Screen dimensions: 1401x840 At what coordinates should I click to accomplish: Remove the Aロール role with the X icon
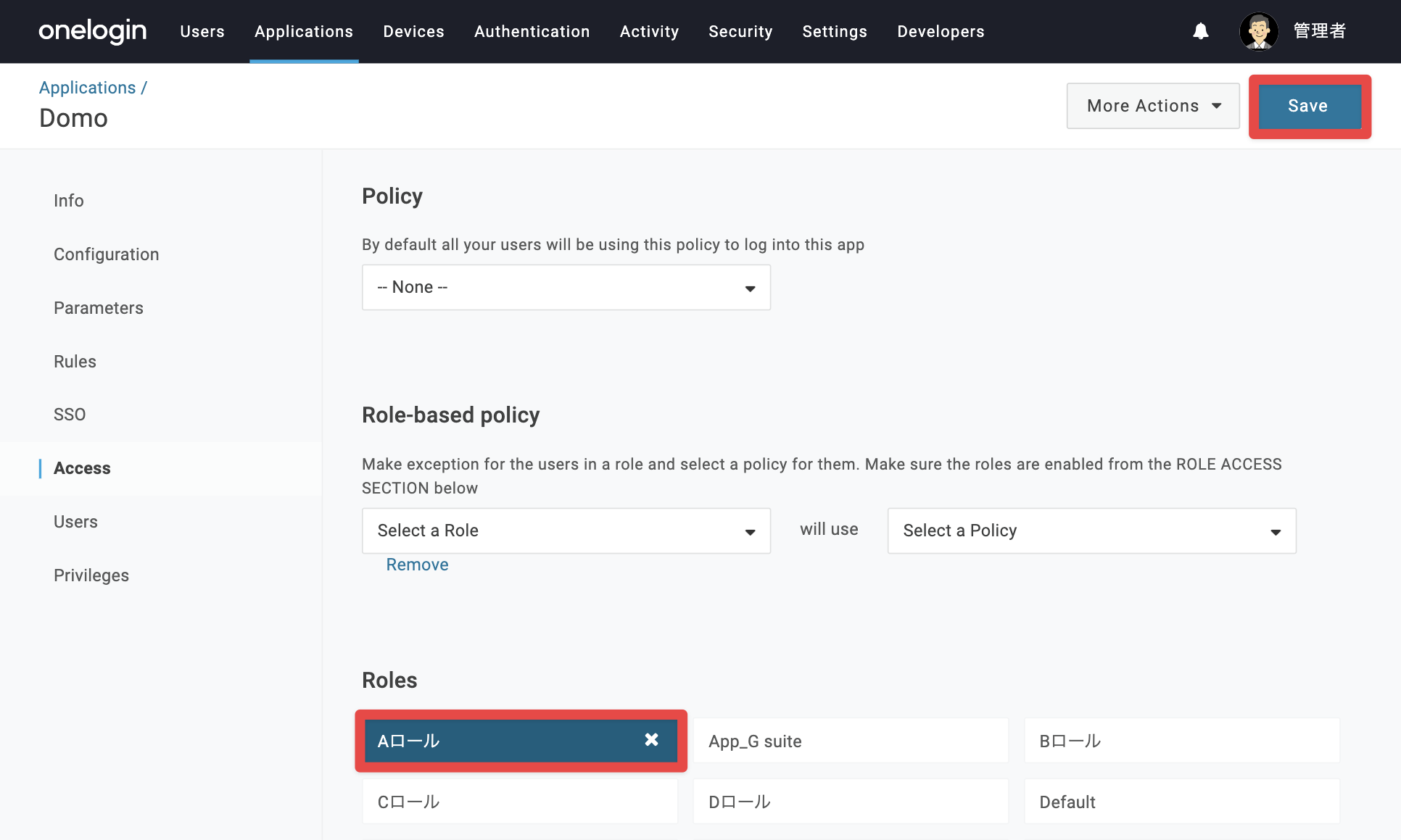(651, 739)
